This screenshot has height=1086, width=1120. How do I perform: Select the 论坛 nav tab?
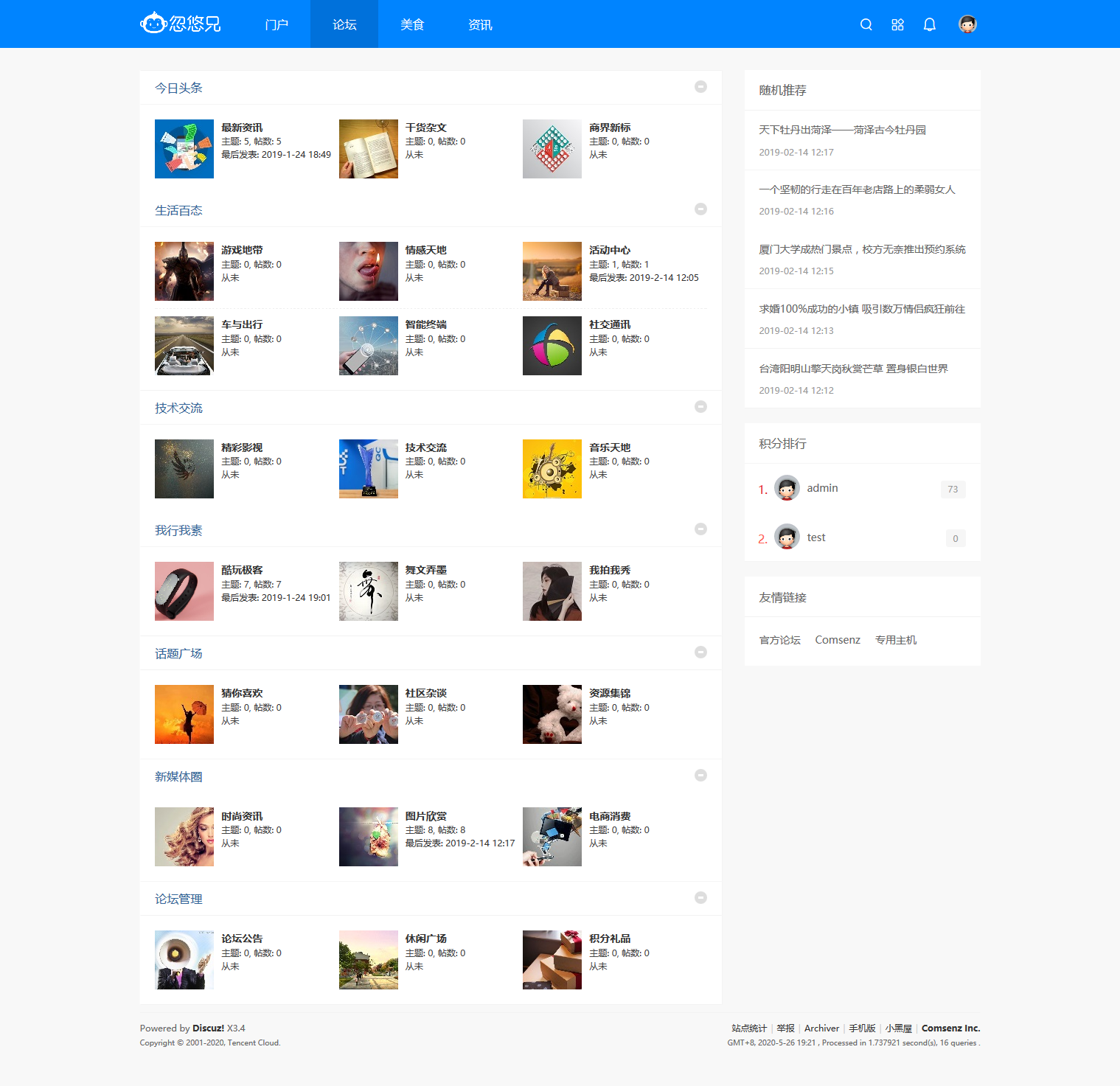pos(344,24)
